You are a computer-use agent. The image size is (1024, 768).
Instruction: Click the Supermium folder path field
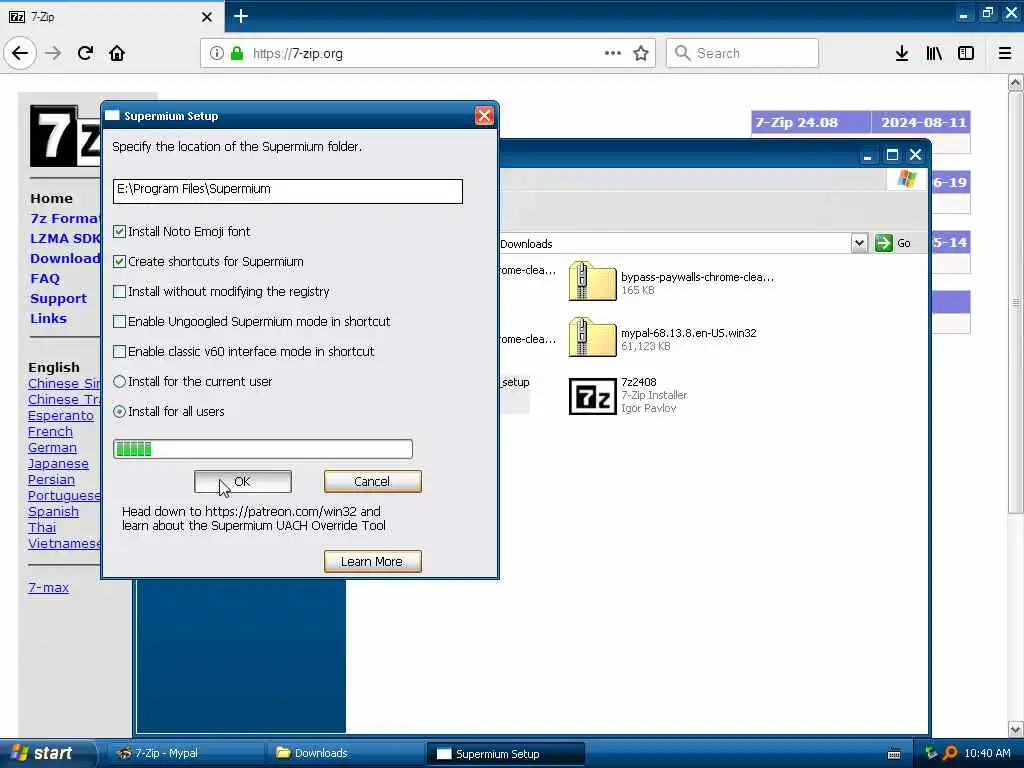pyautogui.click(x=287, y=190)
